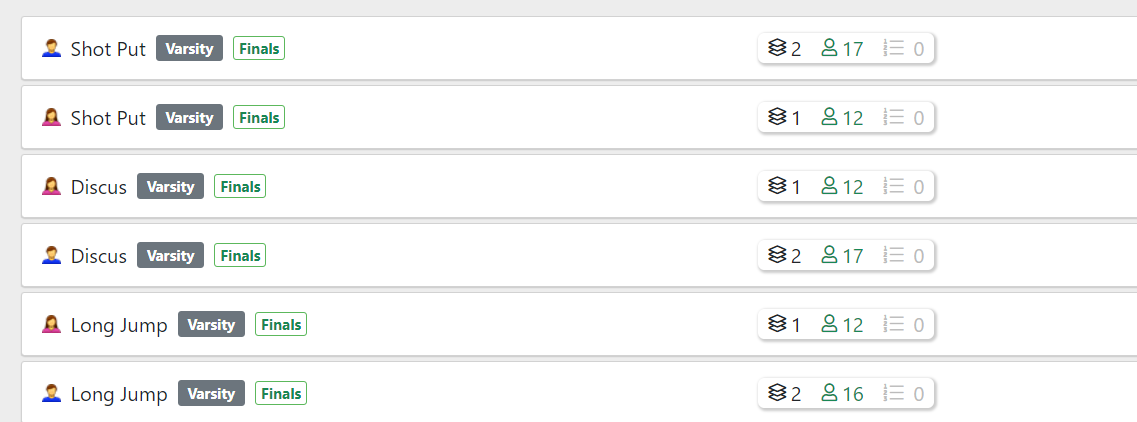Open the boys Discus event name
This screenshot has height=422, width=1137.
(x=99, y=256)
